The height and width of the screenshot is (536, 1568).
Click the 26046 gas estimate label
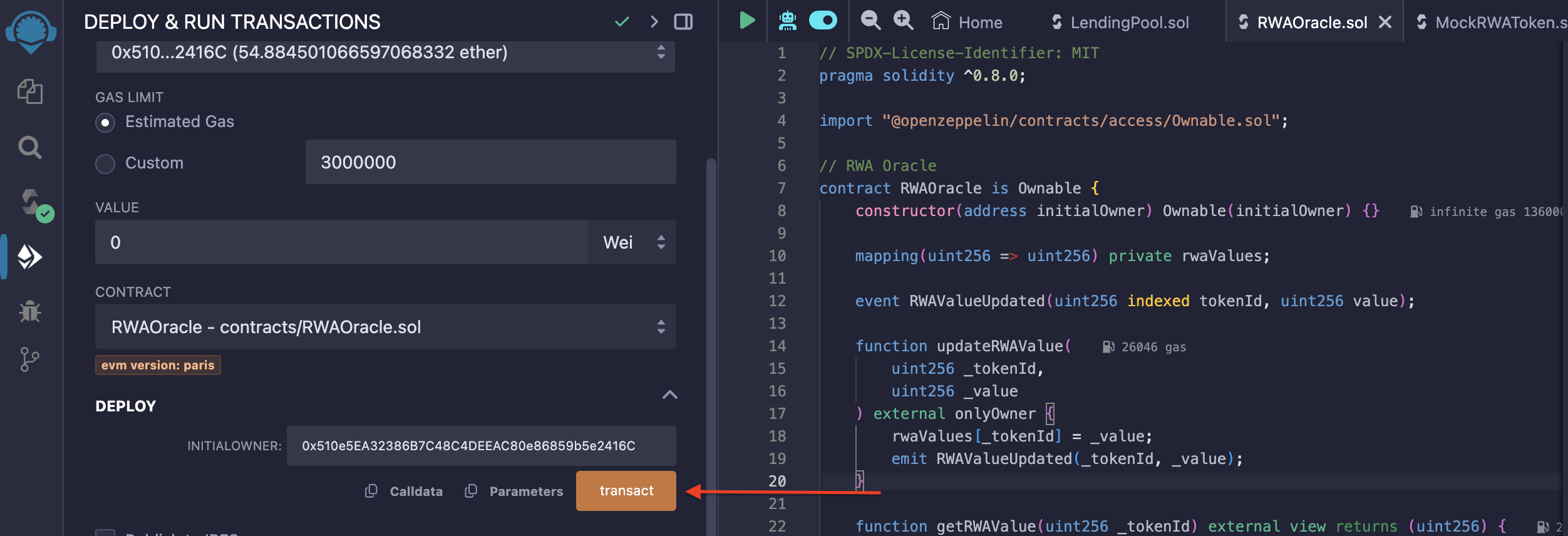1144,347
